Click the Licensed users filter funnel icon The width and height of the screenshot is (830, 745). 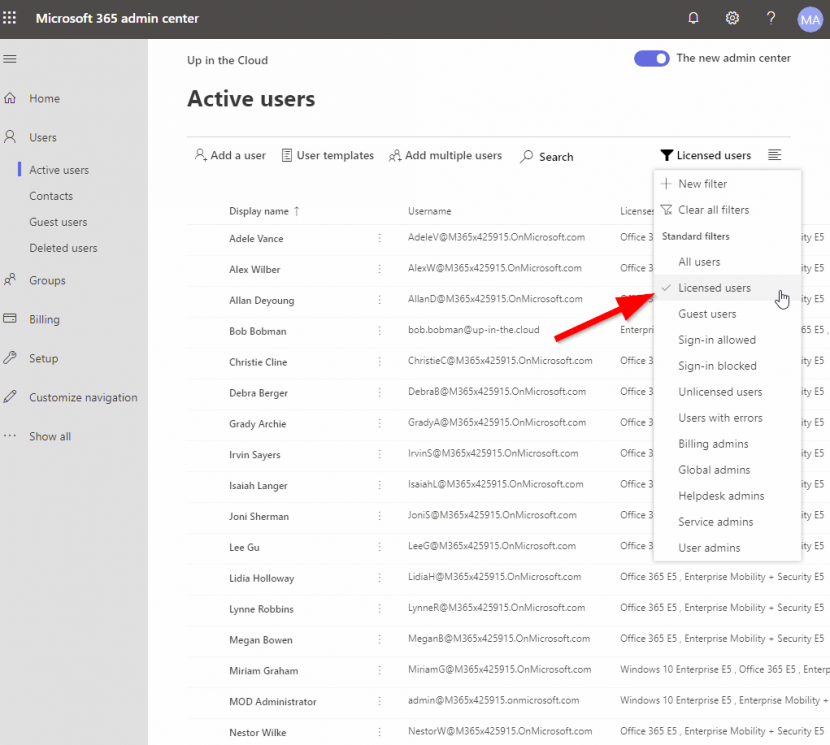[667, 155]
